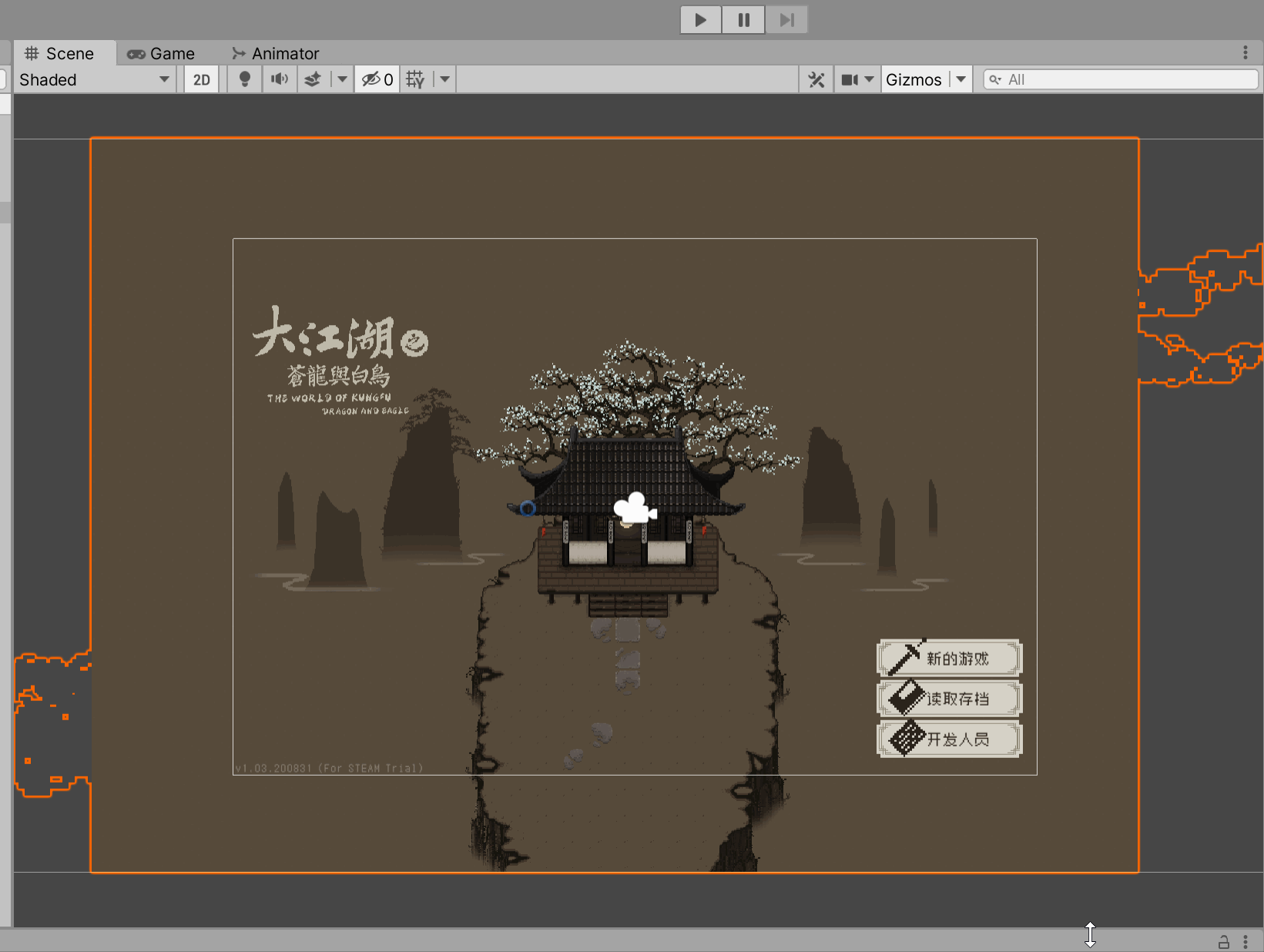
Task: Open the component tools icon
Action: click(816, 79)
